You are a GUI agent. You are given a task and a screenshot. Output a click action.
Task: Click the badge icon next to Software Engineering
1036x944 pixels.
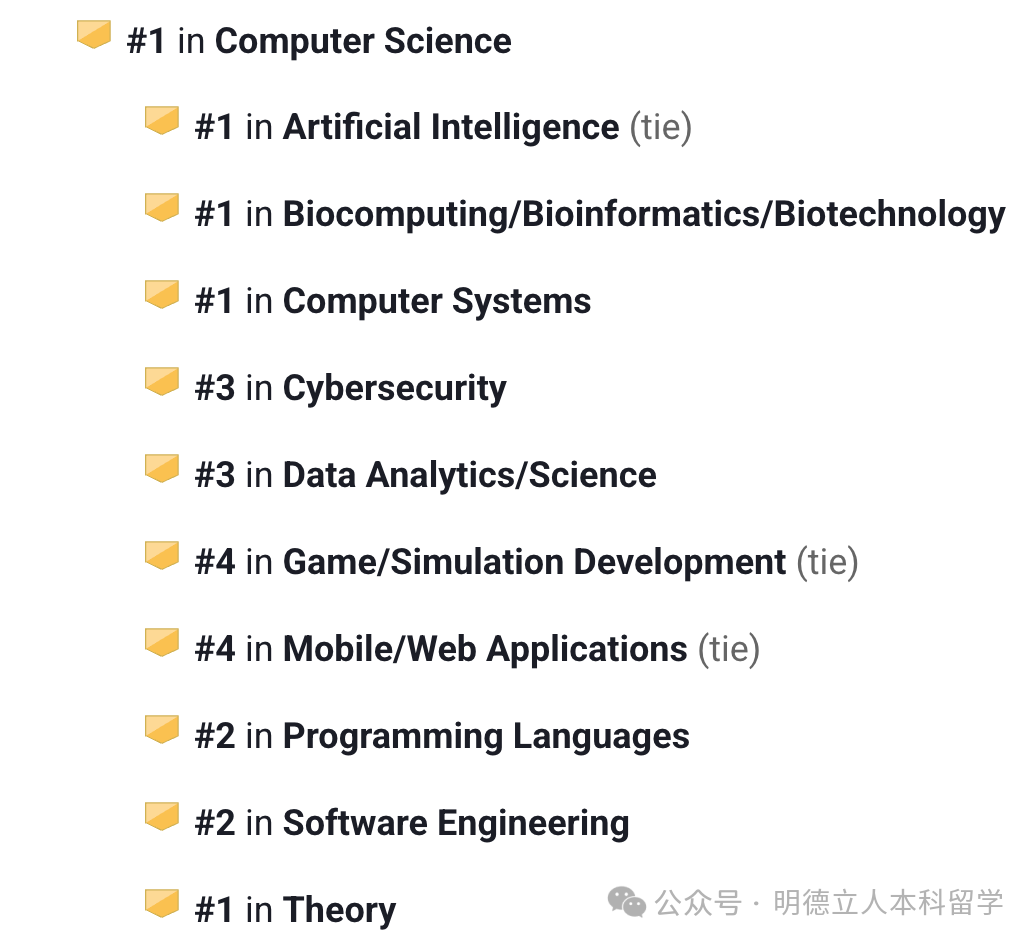coord(162,817)
